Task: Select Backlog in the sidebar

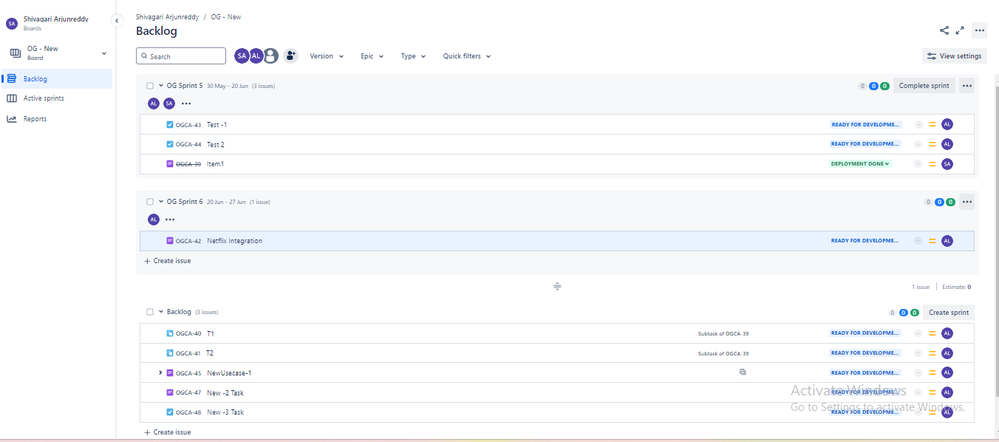Action: pyautogui.click(x=57, y=79)
